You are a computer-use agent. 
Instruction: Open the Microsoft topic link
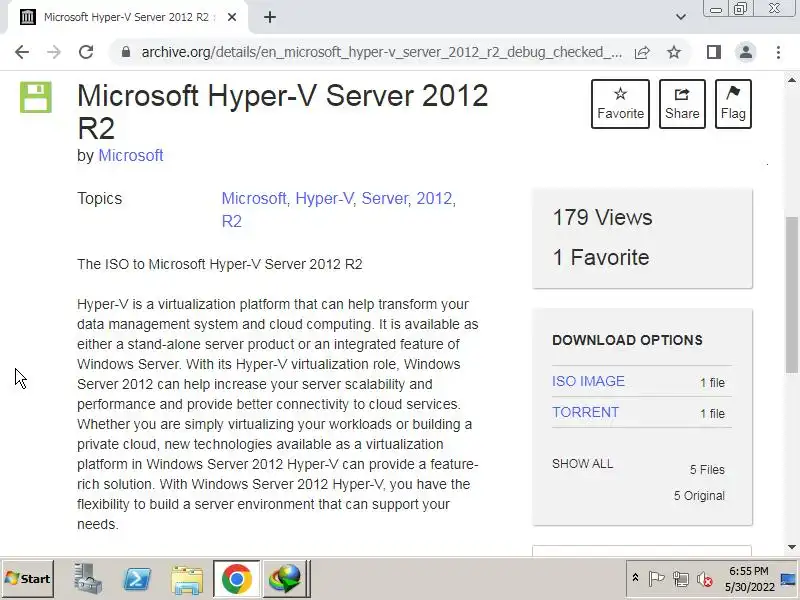pyautogui.click(x=254, y=198)
